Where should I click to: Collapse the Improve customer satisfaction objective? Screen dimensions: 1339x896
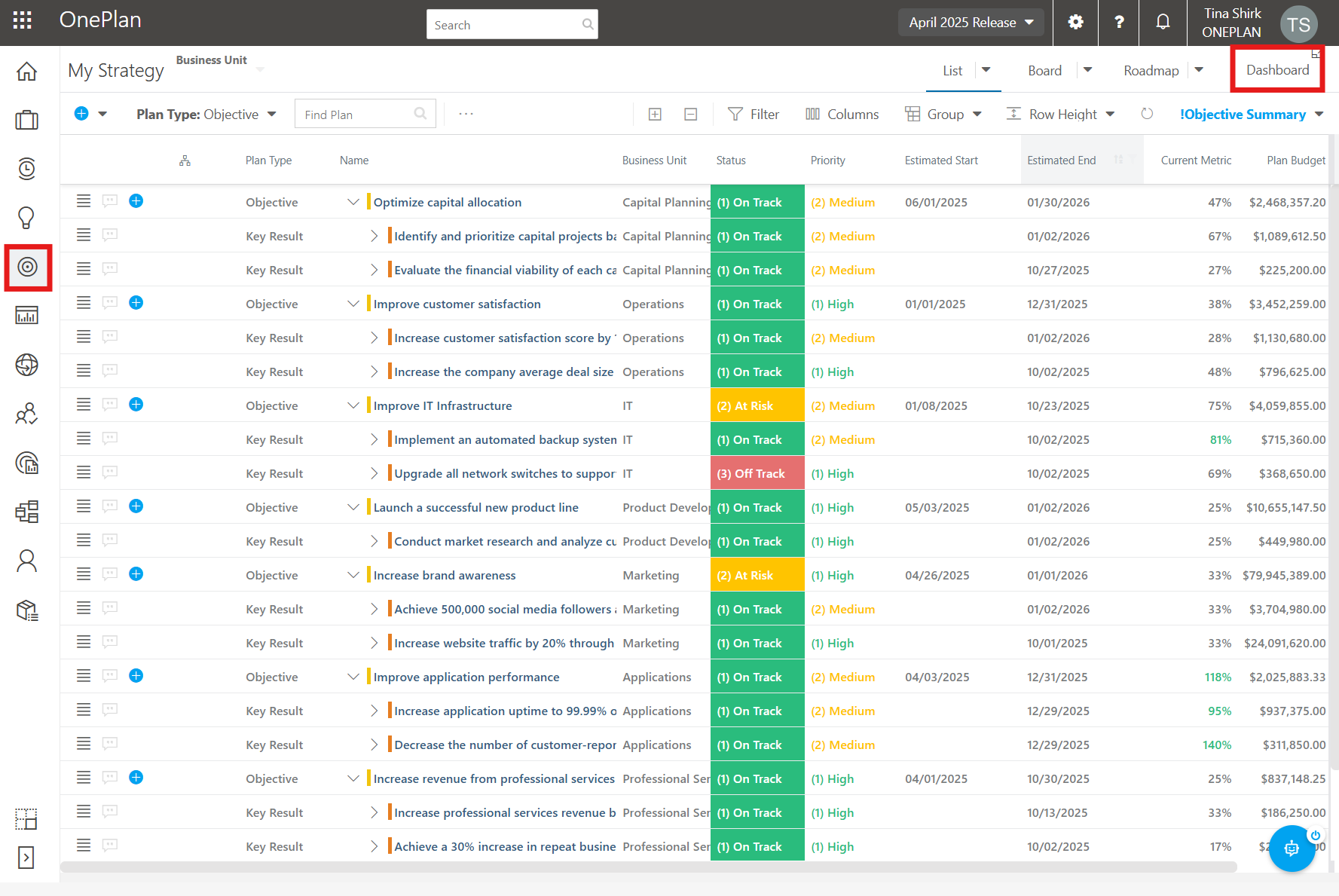pyautogui.click(x=353, y=304)
